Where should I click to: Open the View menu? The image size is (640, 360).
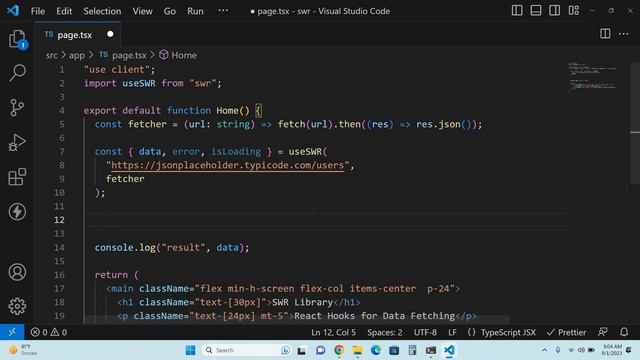coord(142,11)
